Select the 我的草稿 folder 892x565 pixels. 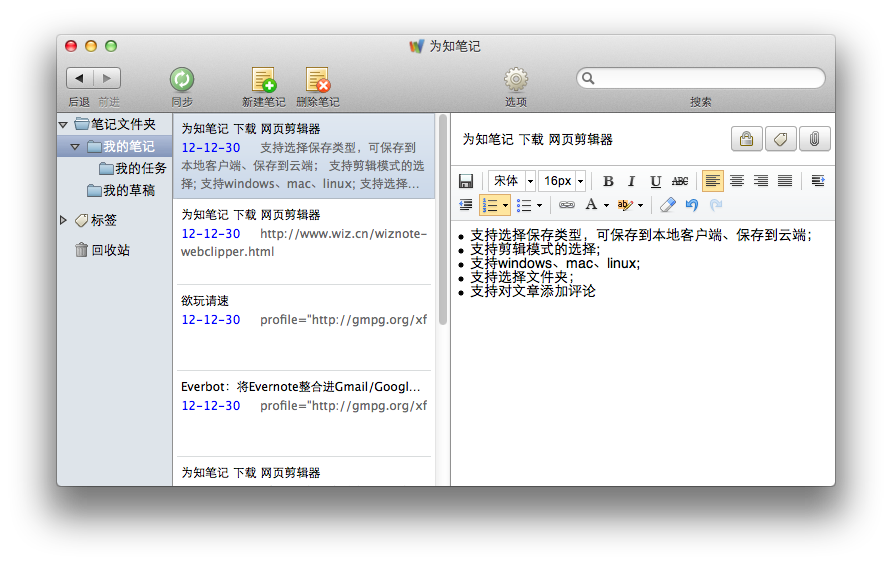tap(121, 191)
